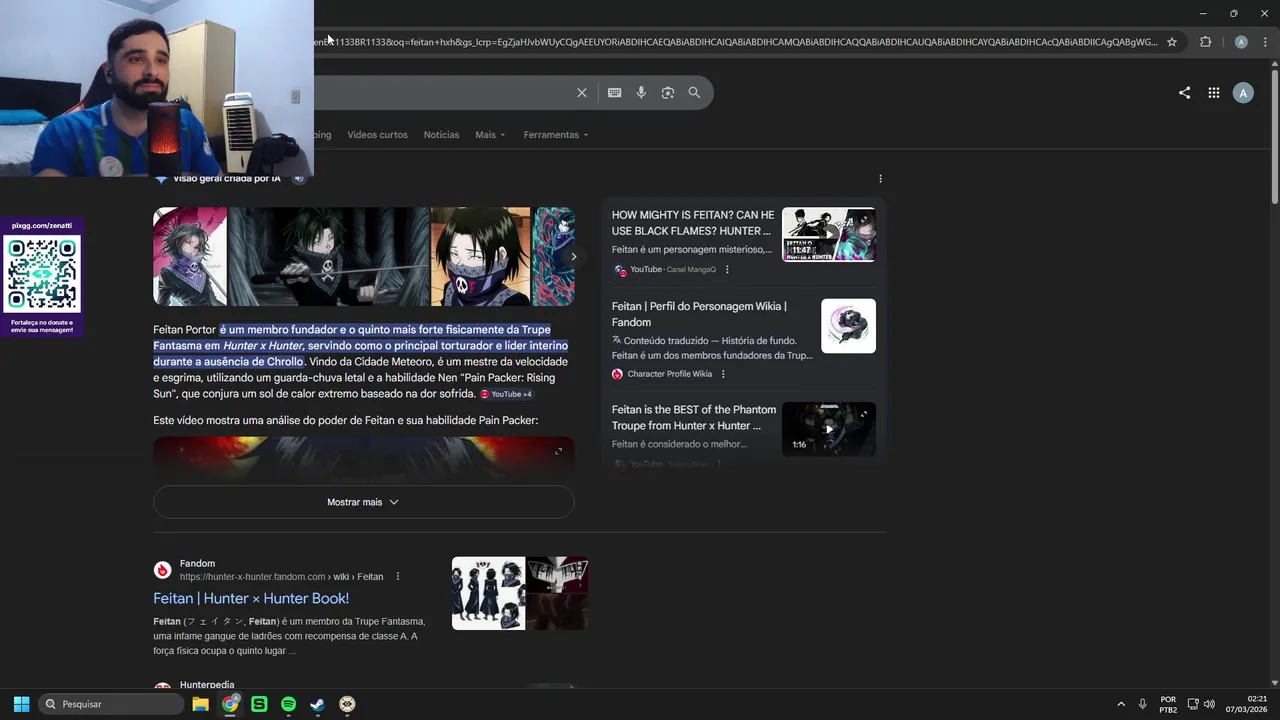Show hidden system tray icons
This screenshot has height=720, width=1280.
(x=1121, y=704)
